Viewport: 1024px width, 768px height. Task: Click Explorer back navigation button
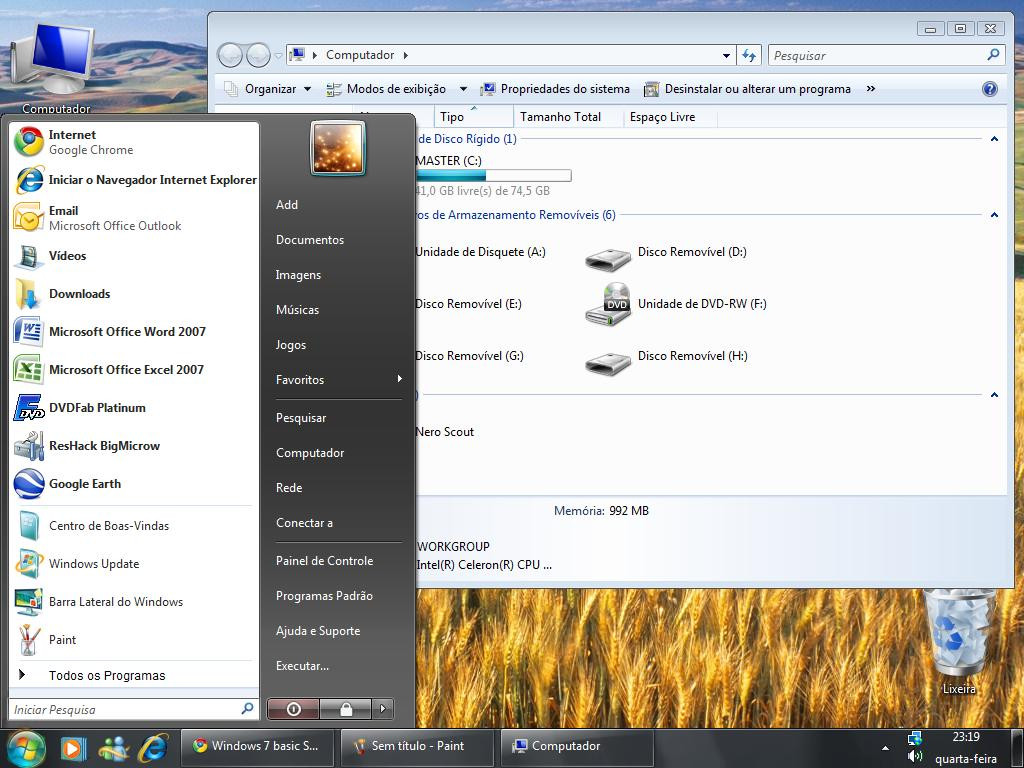(230, 56)
